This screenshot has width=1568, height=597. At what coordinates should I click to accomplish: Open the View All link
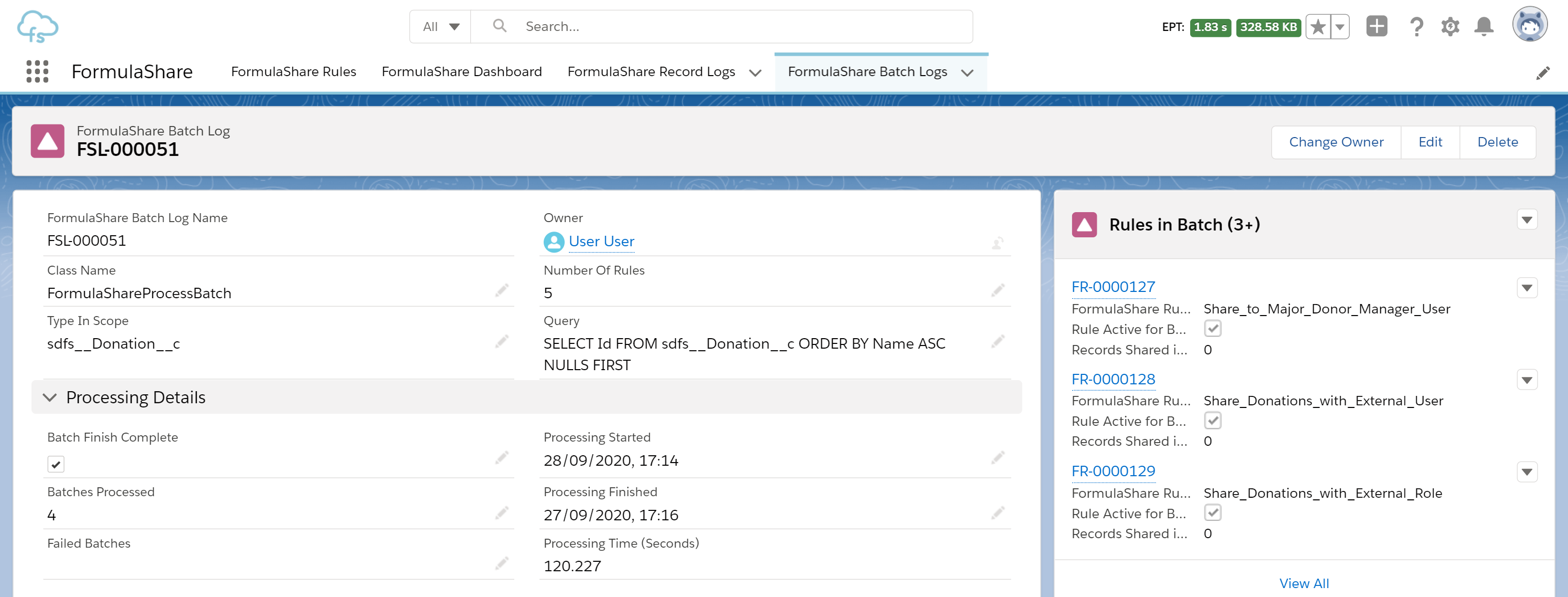coord(1304,583)
